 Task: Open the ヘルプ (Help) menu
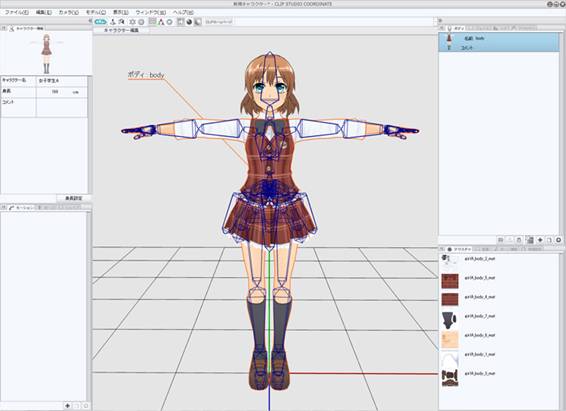(x=183, y=12)
